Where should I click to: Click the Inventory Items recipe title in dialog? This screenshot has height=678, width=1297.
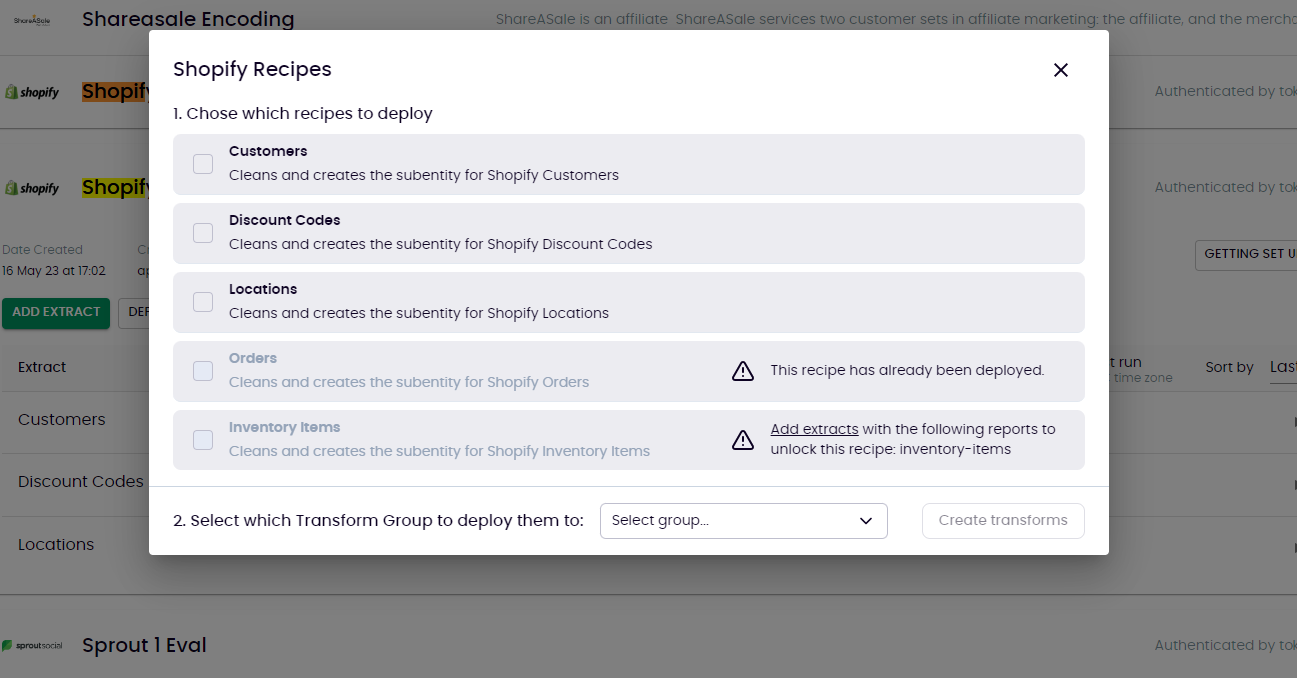pos(285,427)
